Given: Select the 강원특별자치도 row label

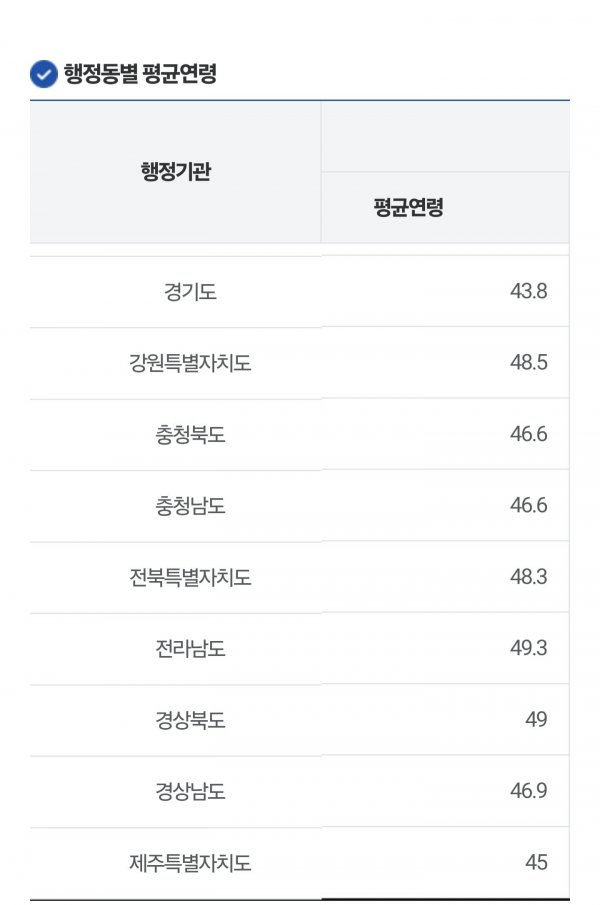Looking at the screenshot, I should tap(190, 363).
